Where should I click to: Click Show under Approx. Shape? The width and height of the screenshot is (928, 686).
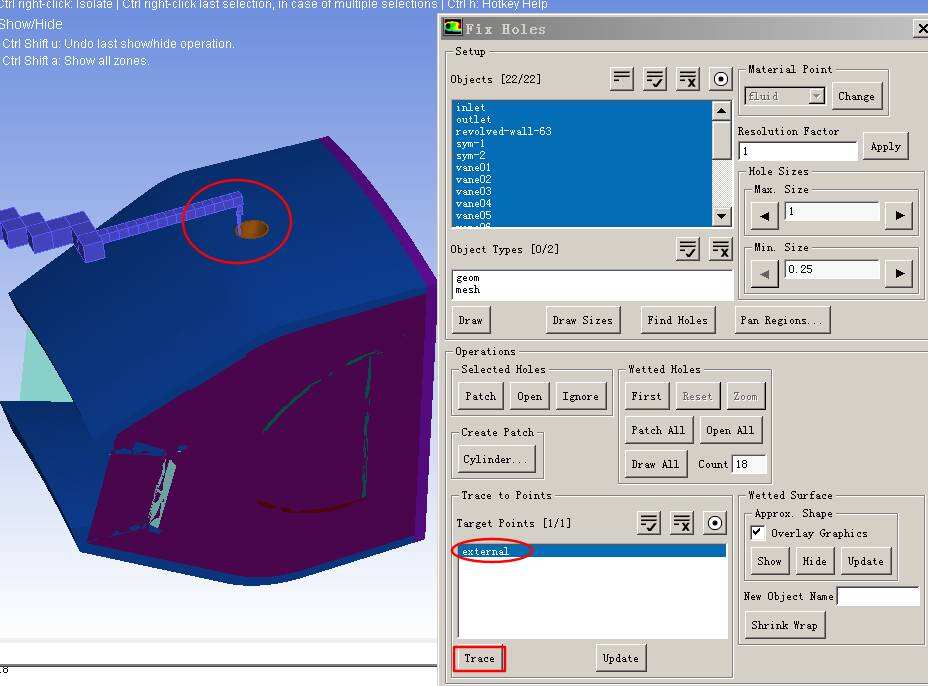769,561
